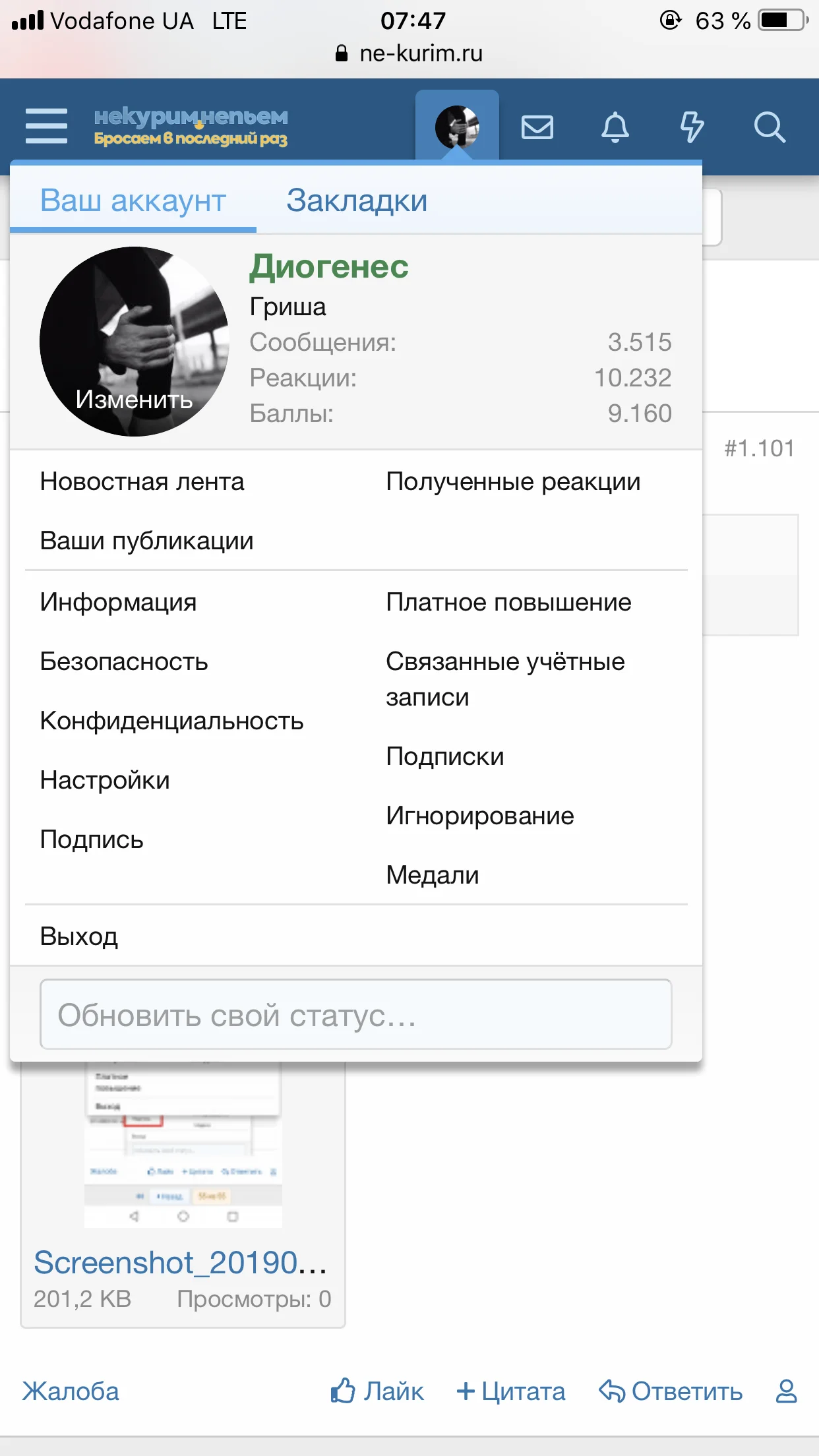Open Конфиденциальность settings

point(171,721)
